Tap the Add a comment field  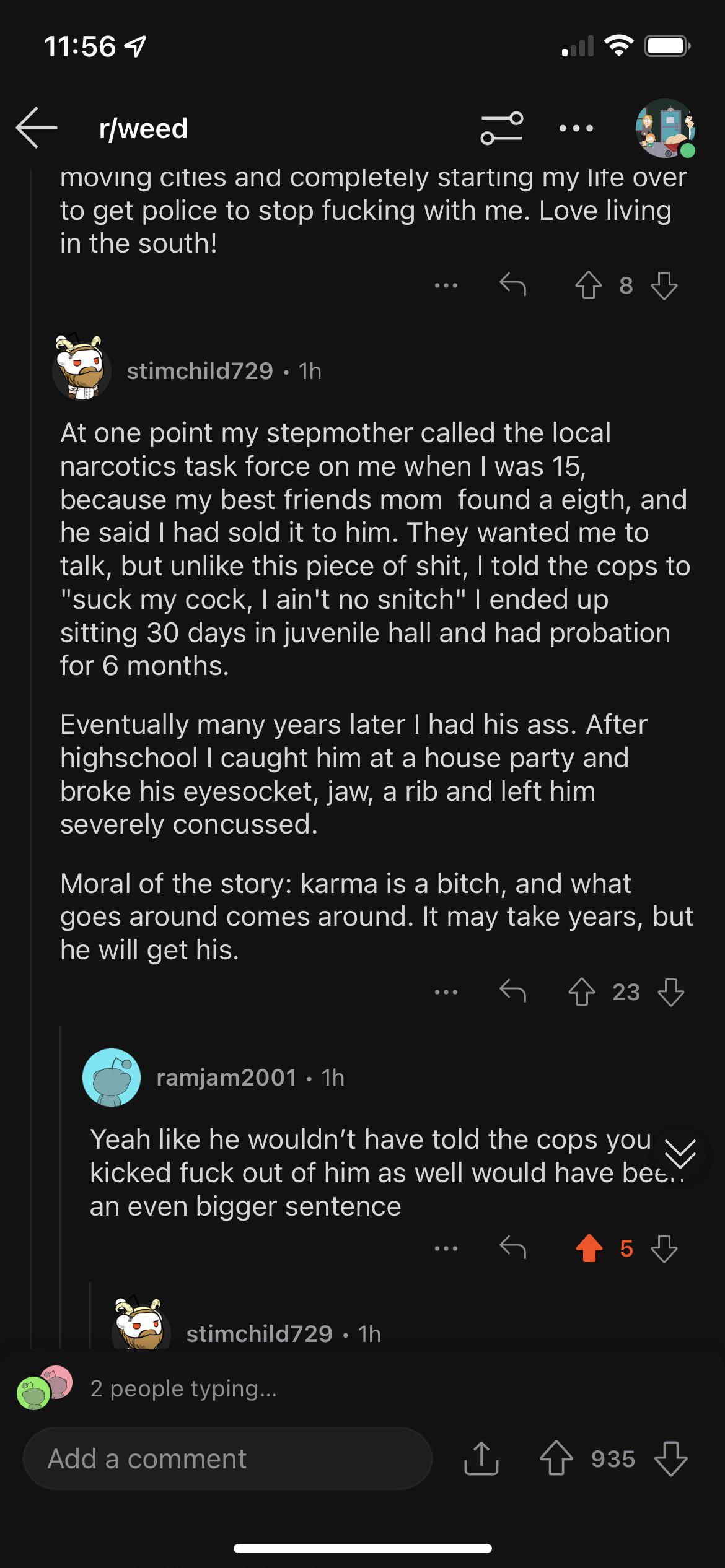(227, 1458)
